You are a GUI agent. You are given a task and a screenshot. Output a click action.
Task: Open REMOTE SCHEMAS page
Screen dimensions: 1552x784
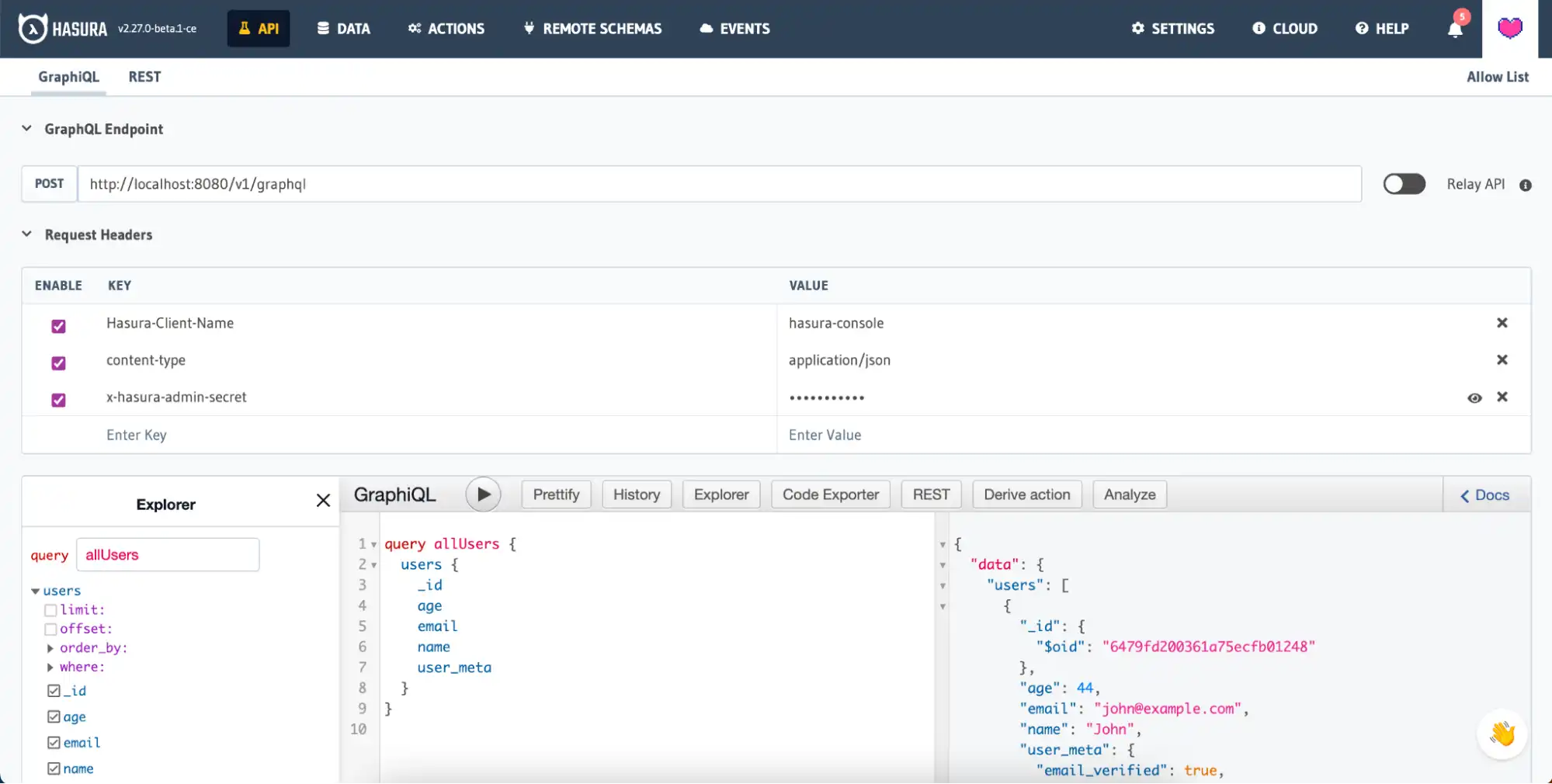(592, 28)
